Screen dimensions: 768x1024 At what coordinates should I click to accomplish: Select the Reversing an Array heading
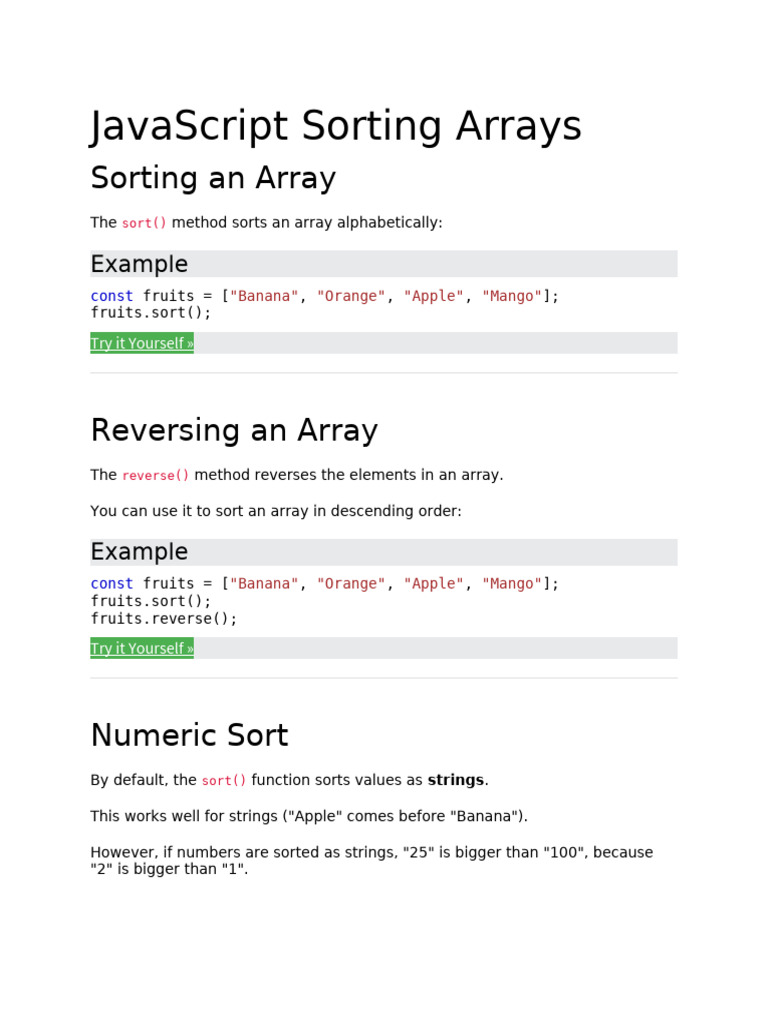coord(234,430)
